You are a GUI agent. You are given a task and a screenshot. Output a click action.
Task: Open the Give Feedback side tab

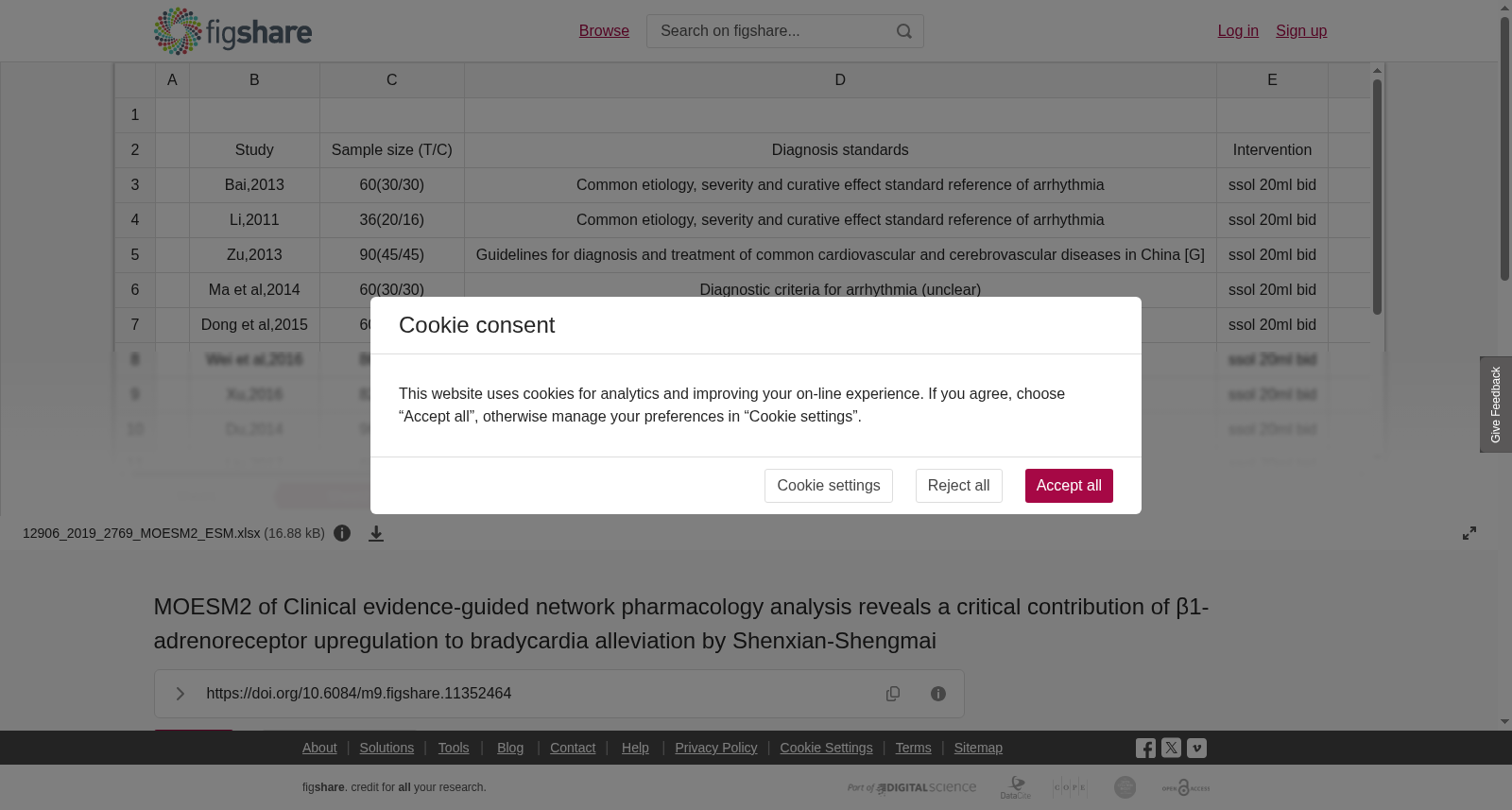(x=1496, y=405)
